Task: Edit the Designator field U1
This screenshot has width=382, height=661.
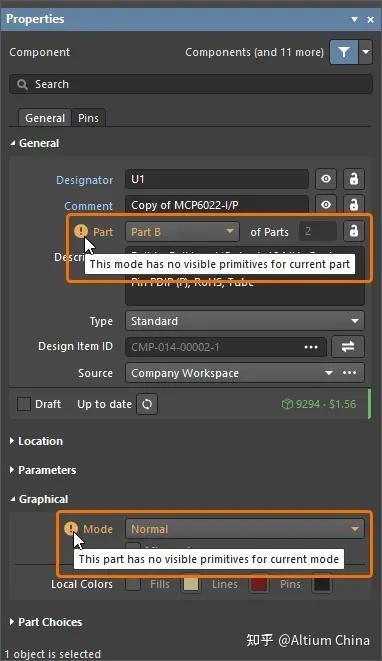Action: pos(217,180)
